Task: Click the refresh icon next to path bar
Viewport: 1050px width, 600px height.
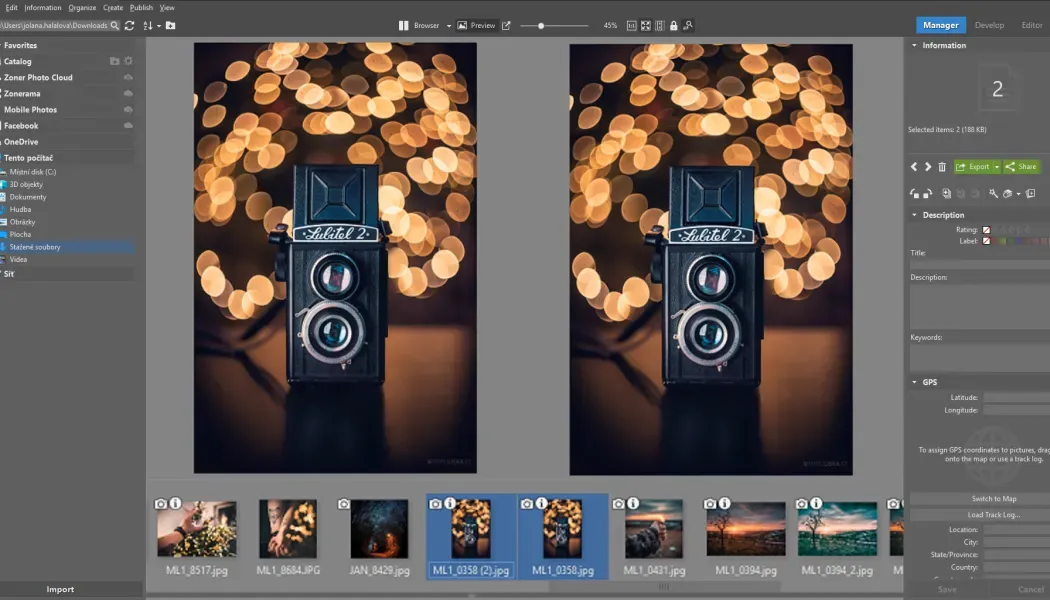Action: pos(129,25)
